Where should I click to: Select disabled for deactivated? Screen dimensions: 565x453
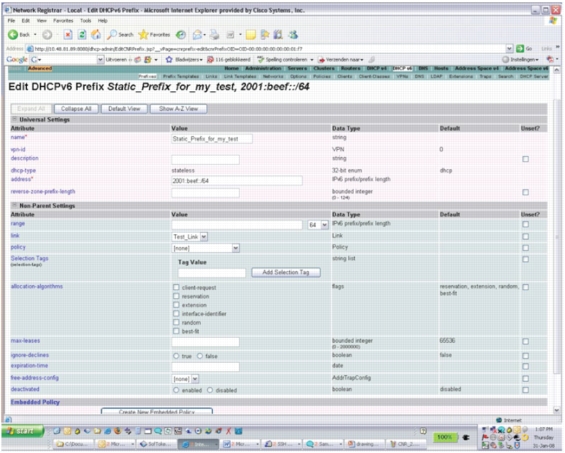[210, 390]
